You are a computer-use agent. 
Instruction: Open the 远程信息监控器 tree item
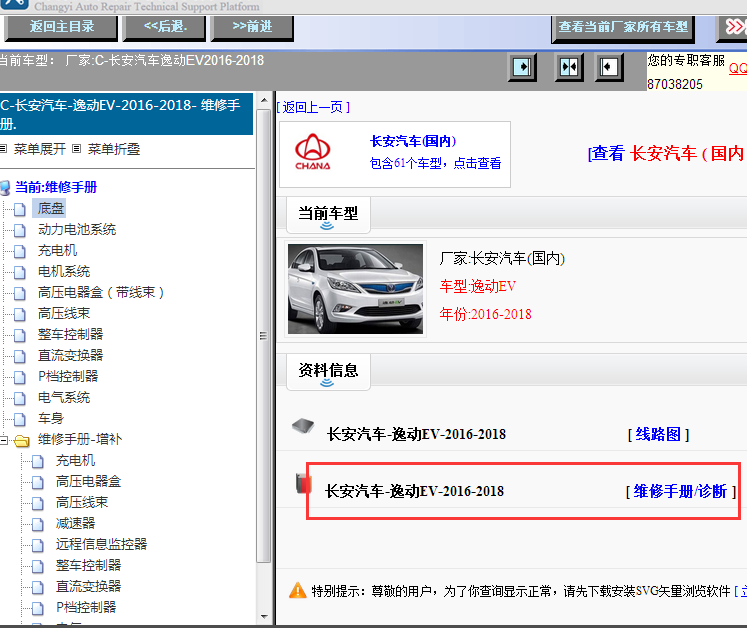click(101, 544)
